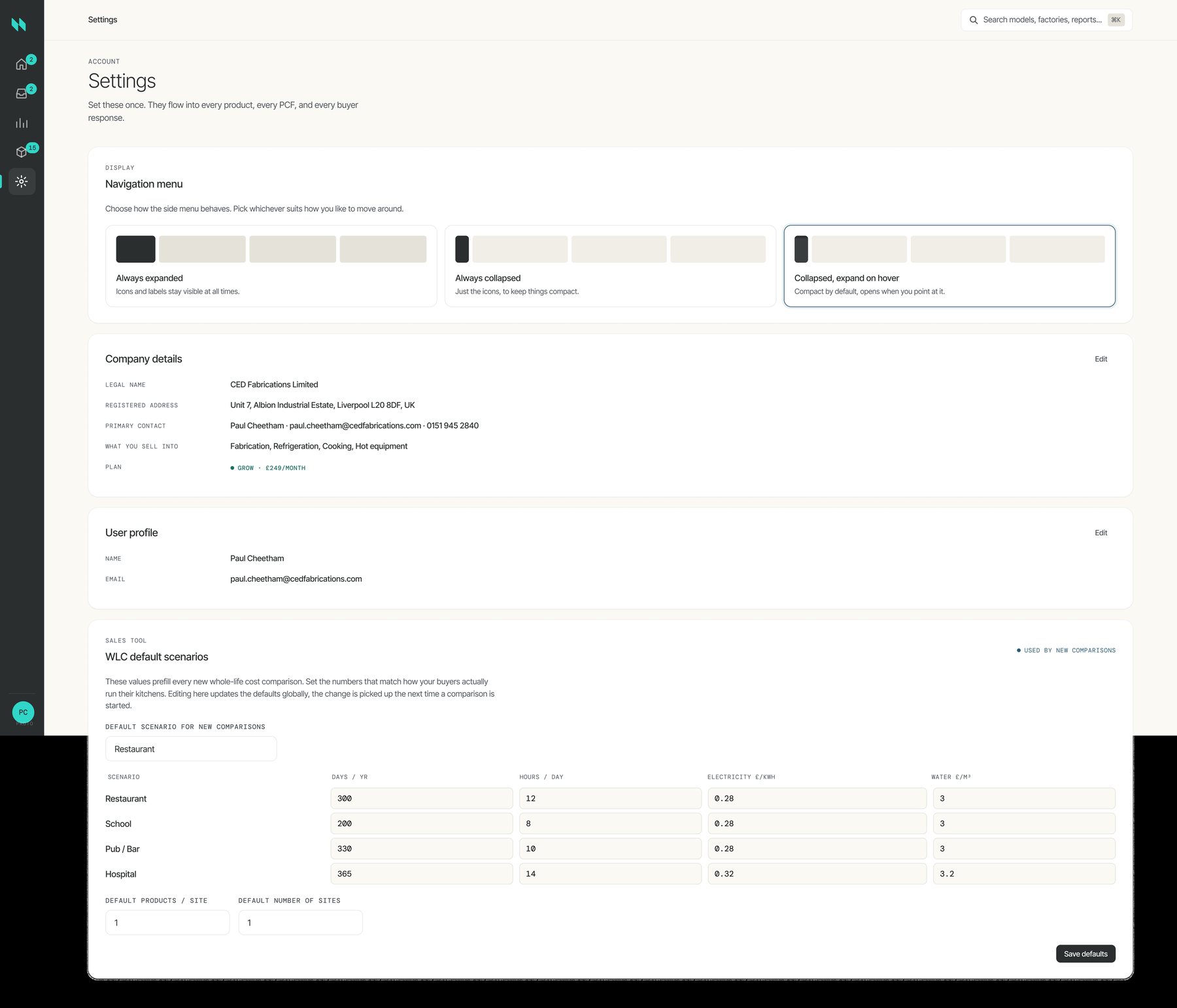Viewport: 1177px width, 1008px height.
Task: Click Fabrication, Refrigeration, Cooking, Hot equipment text
Action: (x=318, y=446)
